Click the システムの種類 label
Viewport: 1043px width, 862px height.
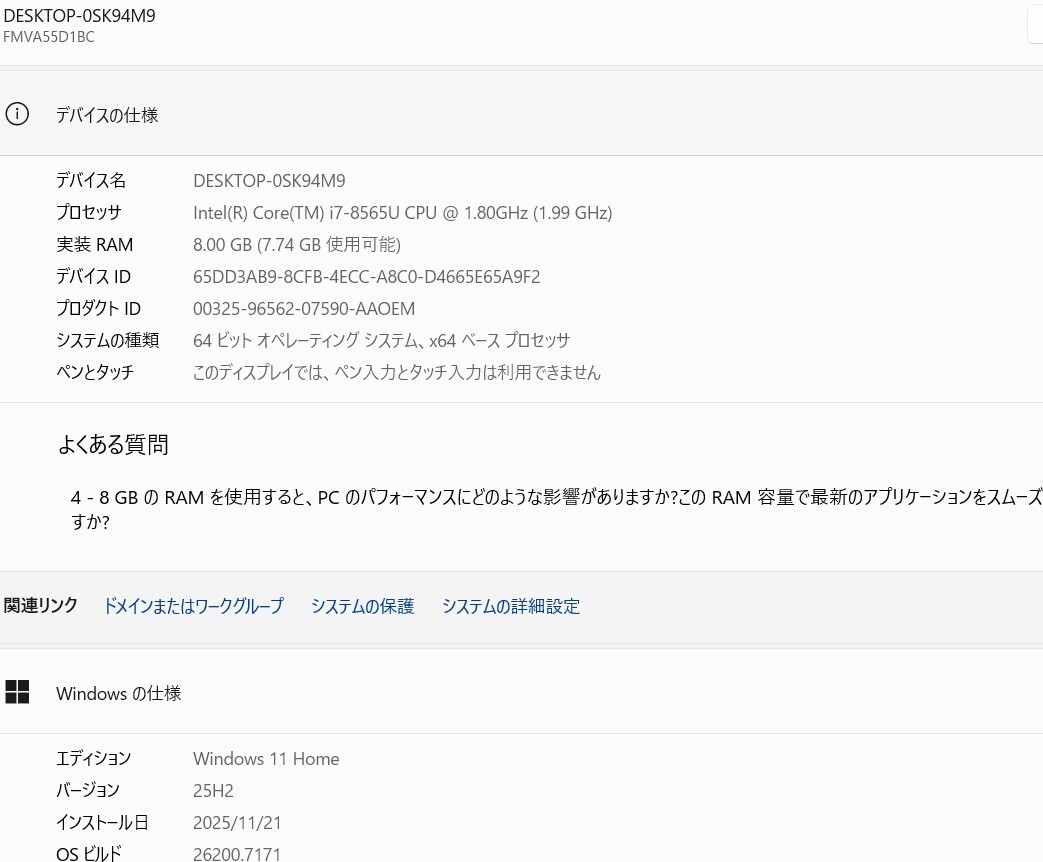coord(108,340)
